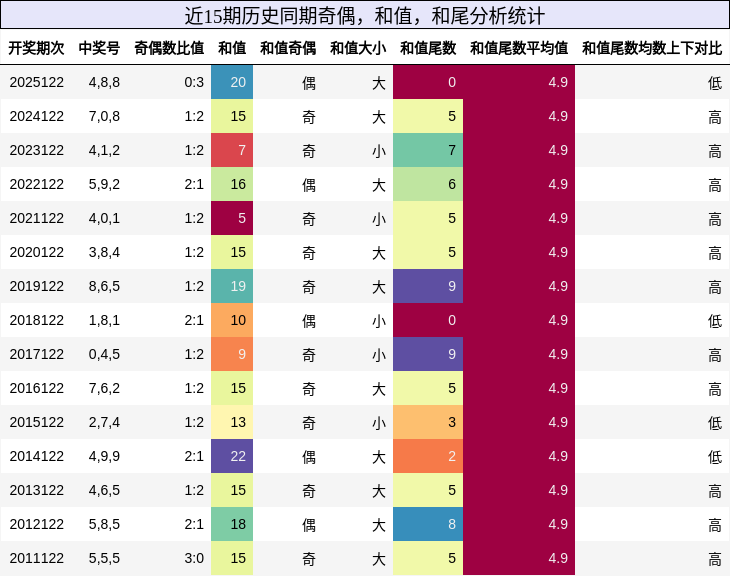Click the teal sum value 19 cell
Image resolution: width=730 pixels, height=576 pixels.
pyautogui.click(x=232, y=286)
